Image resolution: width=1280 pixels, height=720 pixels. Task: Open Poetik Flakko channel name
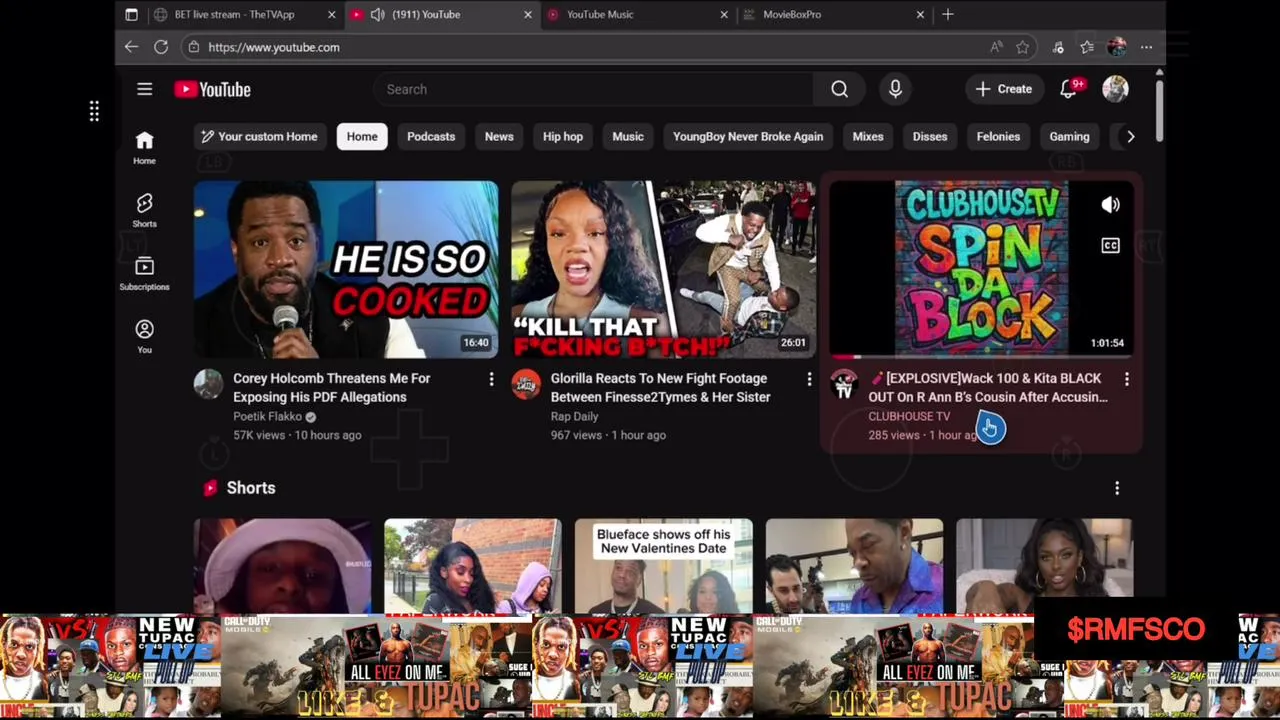(x=267, y=416)
